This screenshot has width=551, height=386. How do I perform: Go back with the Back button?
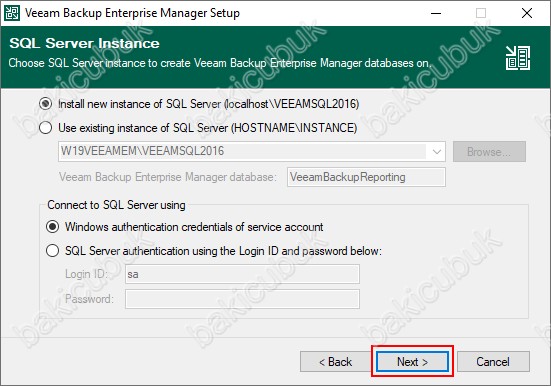(x=335, y=361)
